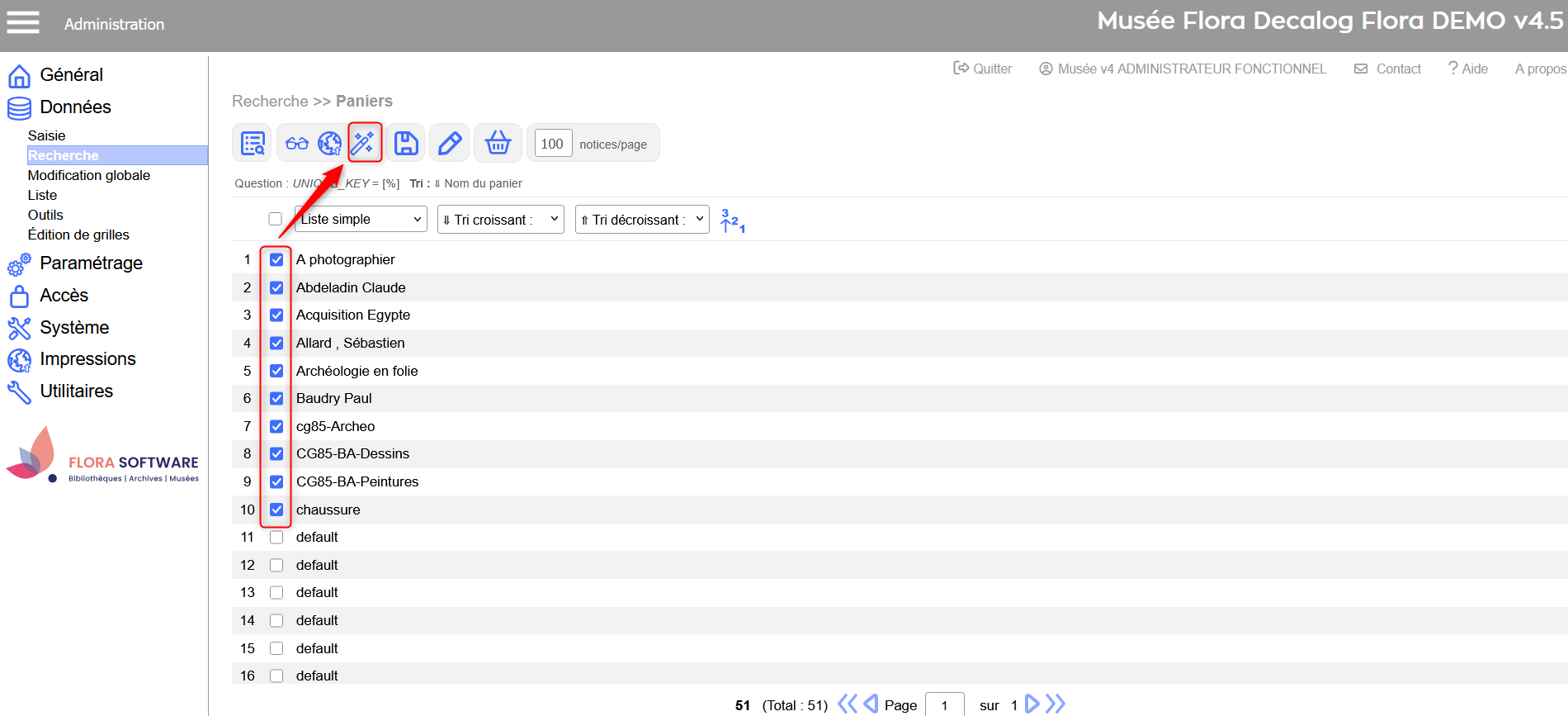Click the 'Quitter' link

click(x=983, y=69)
